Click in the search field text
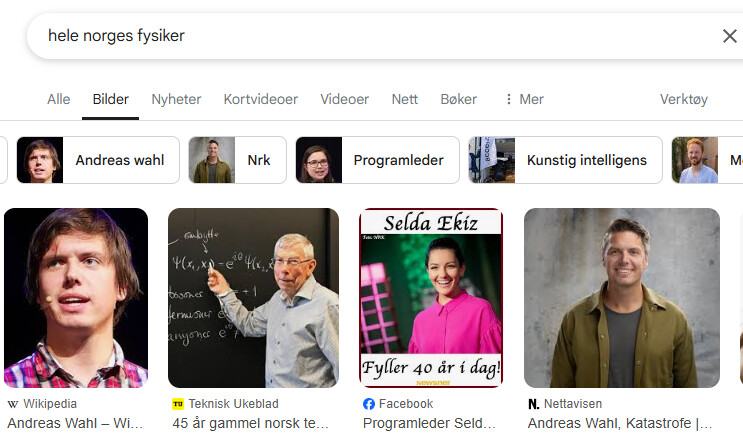The height and width of the screenshot is (441, 743). tap(117, 36)
